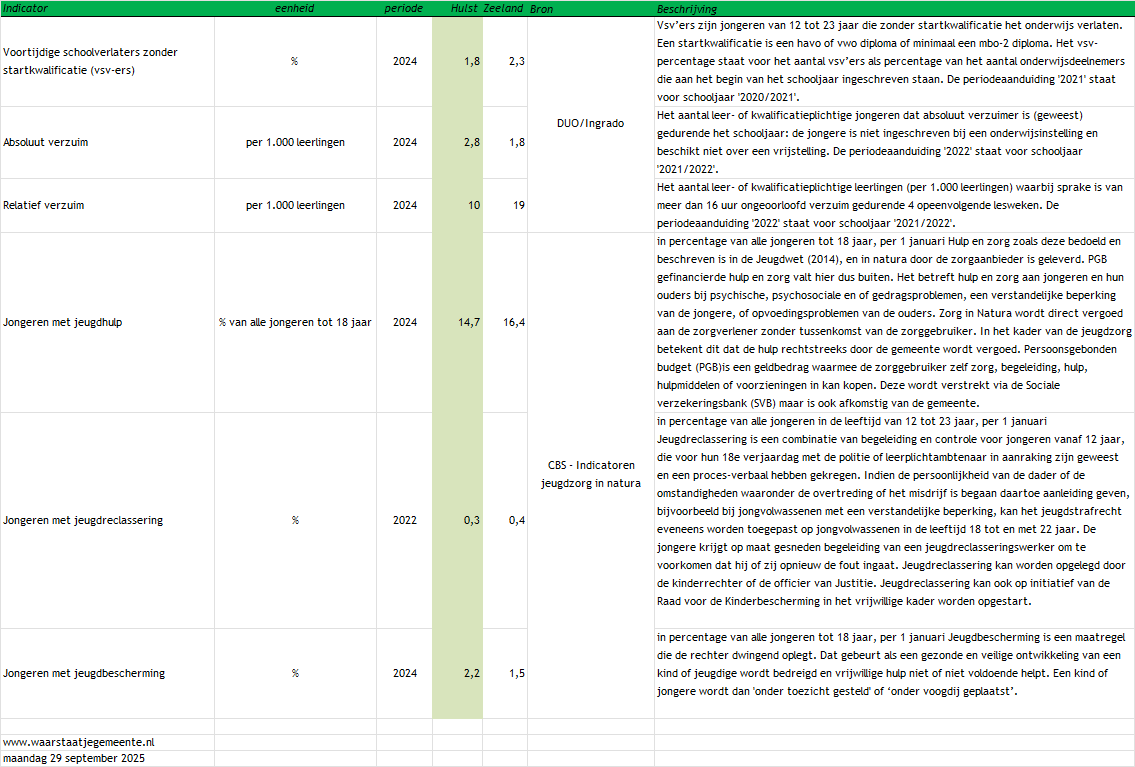
Task: Select the eenheid column header
Action: point(294,9)
